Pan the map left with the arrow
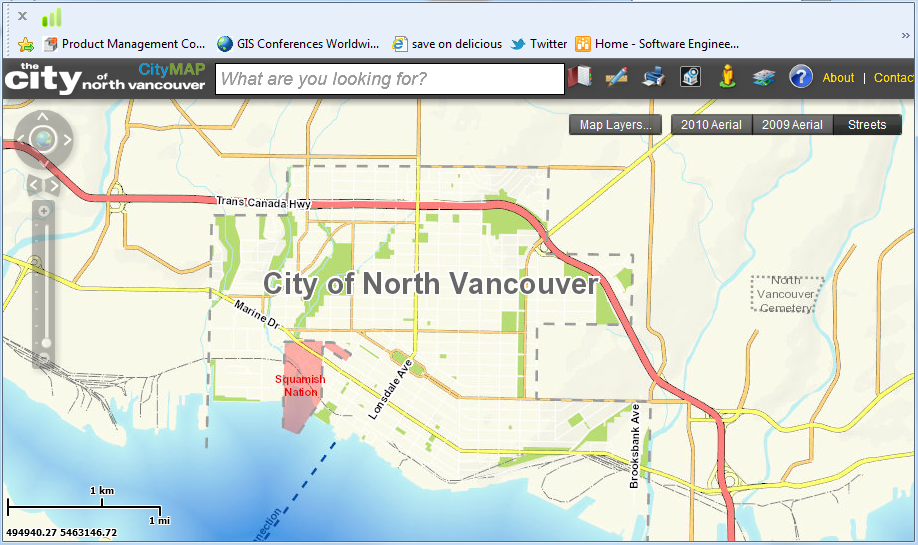This screenshot has height=545, width=918. (x=20, y=139)
